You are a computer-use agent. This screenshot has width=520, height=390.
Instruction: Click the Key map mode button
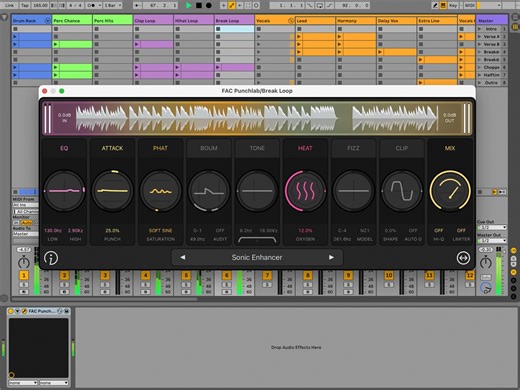[453, 6]
